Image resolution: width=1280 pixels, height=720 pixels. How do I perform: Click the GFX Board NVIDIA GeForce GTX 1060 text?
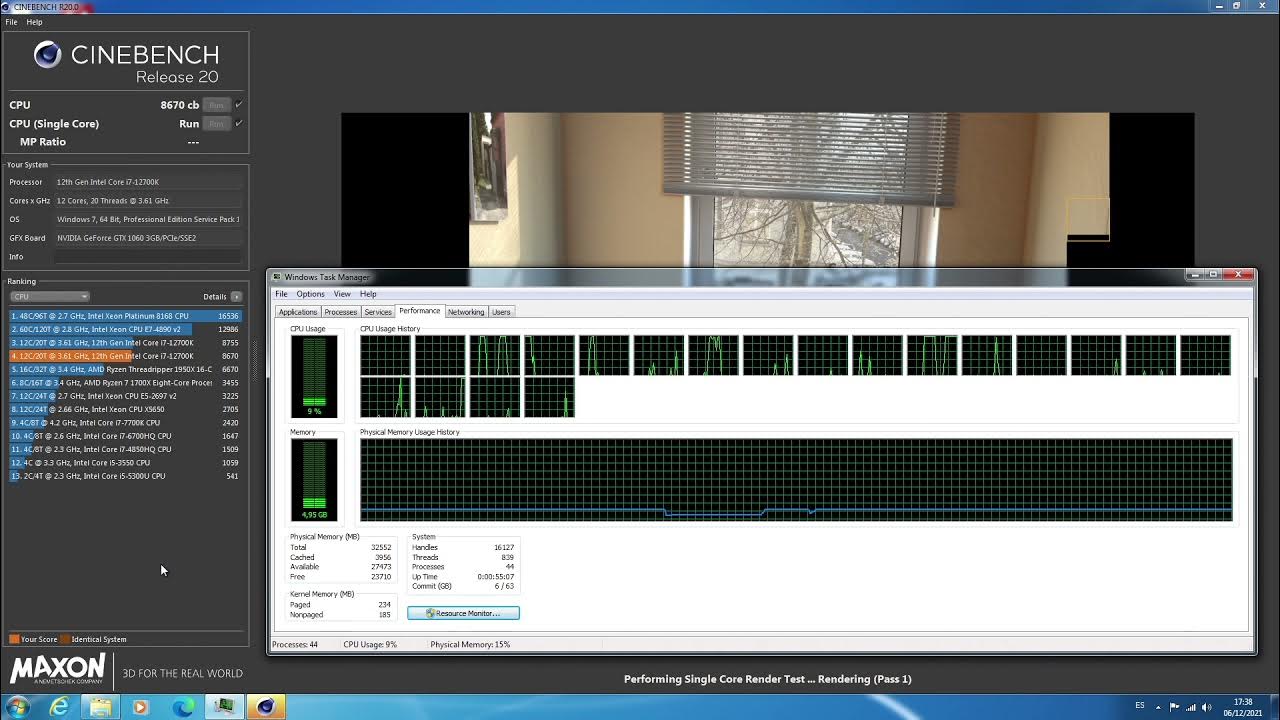[x=126, y=238]
